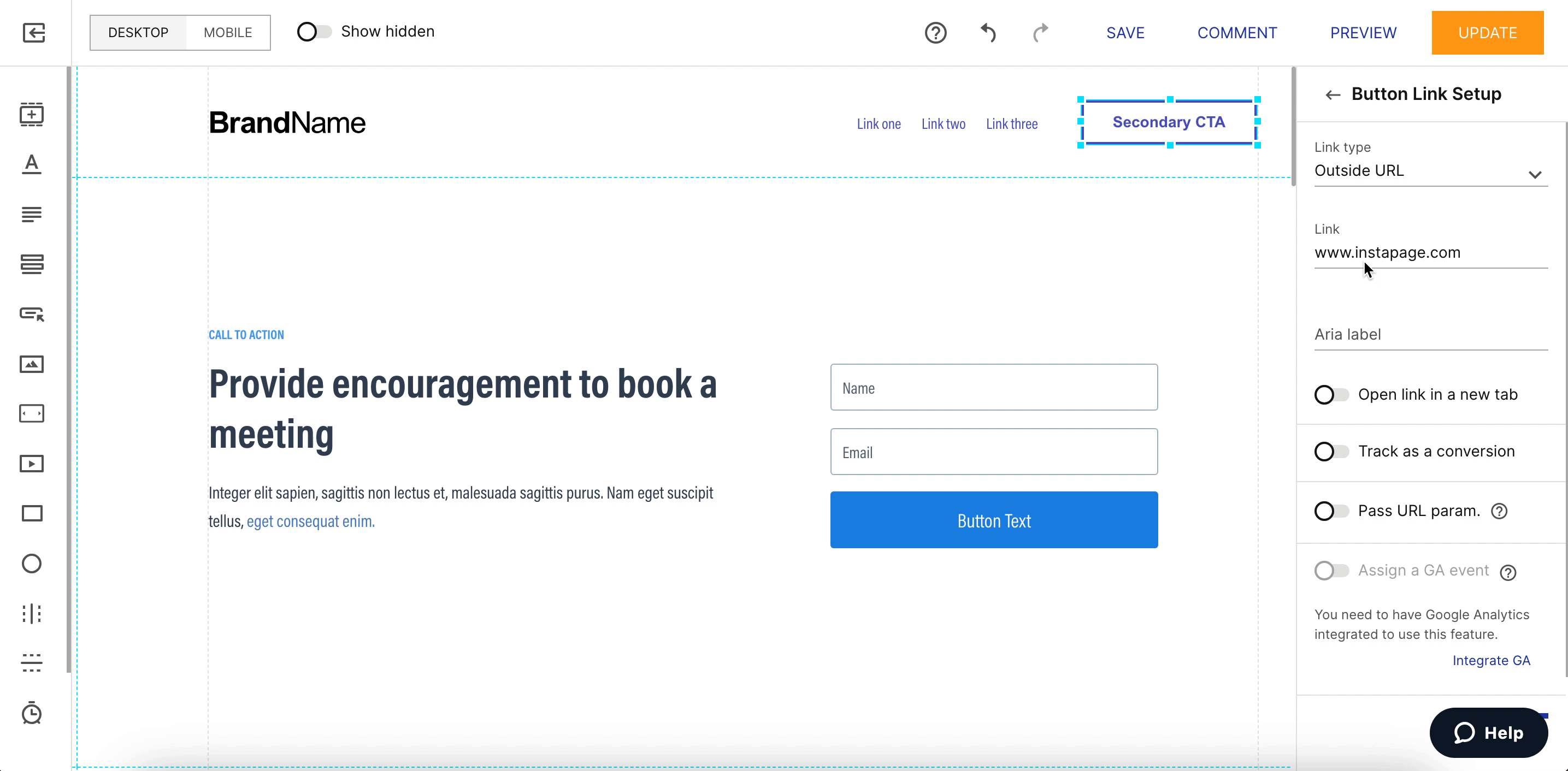
Task: Select the horizontal line tool
Action: 32,663
